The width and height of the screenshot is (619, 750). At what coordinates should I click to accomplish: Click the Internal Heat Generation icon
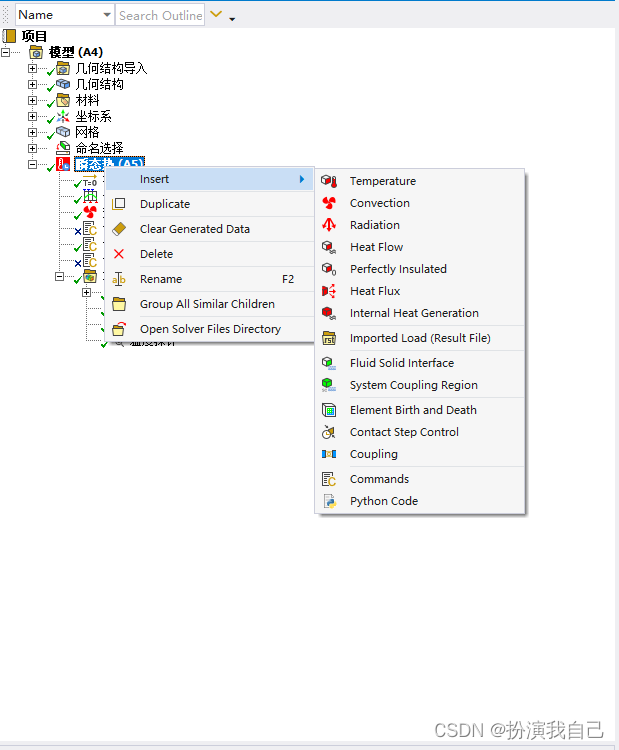(x=329, y=313)
